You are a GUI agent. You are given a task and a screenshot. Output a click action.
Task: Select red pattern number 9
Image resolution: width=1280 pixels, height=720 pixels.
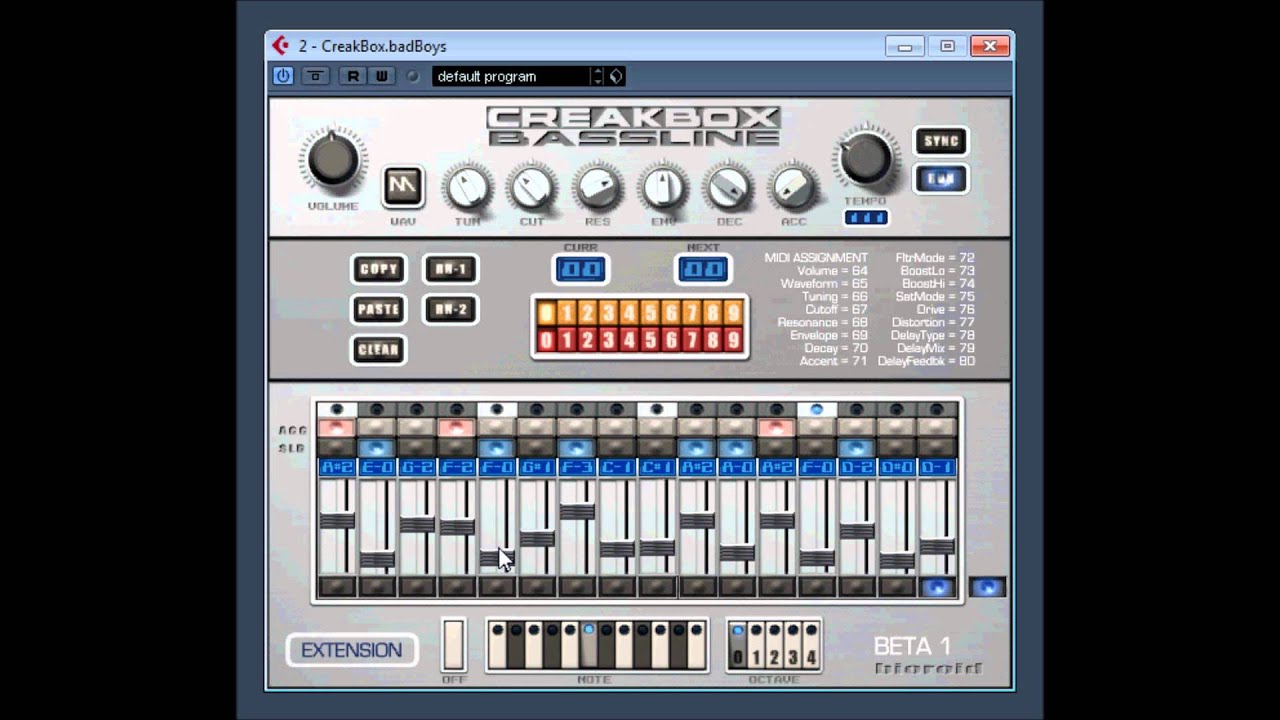point(734,341)
